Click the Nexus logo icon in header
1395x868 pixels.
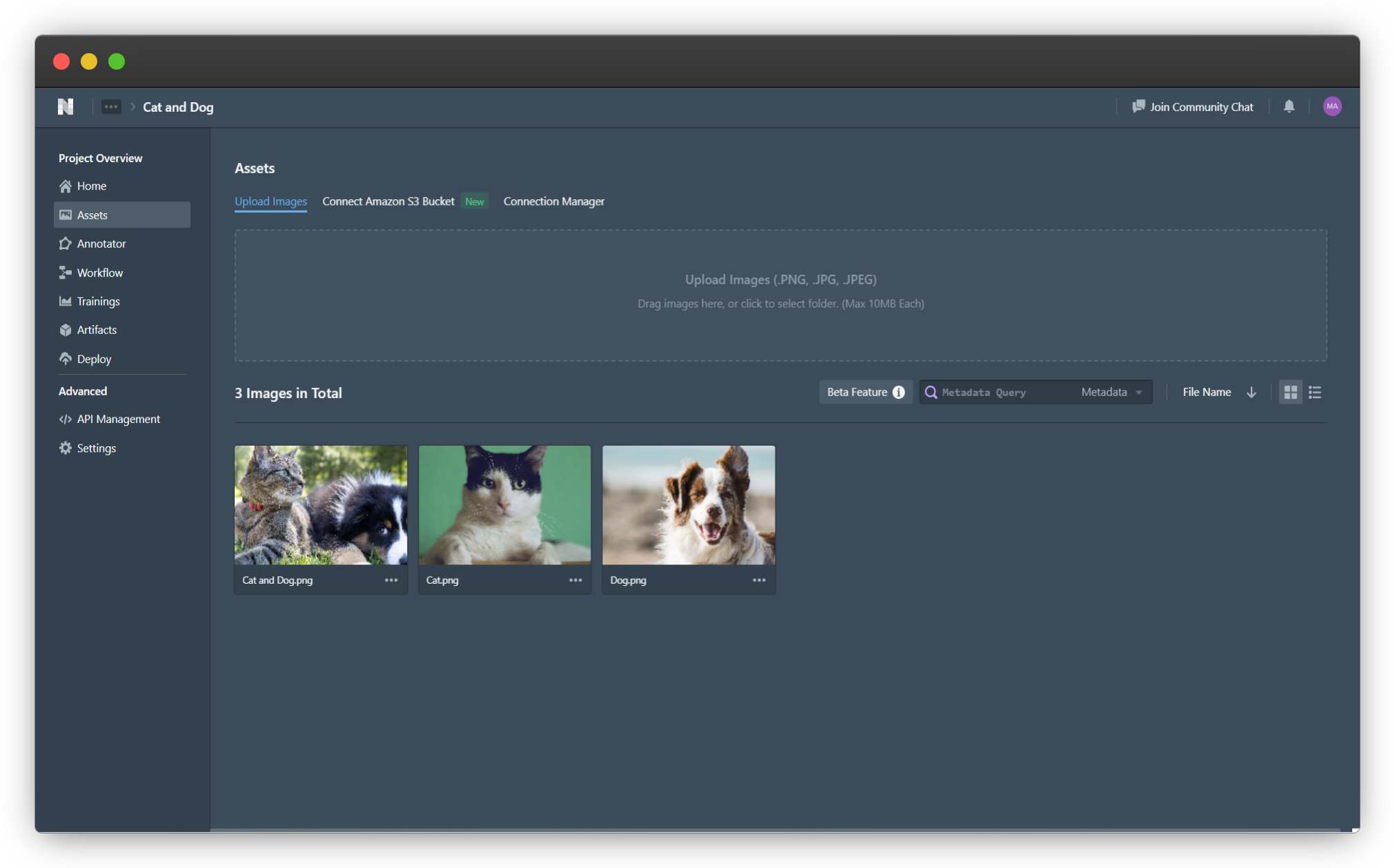(x=66, y=107)
